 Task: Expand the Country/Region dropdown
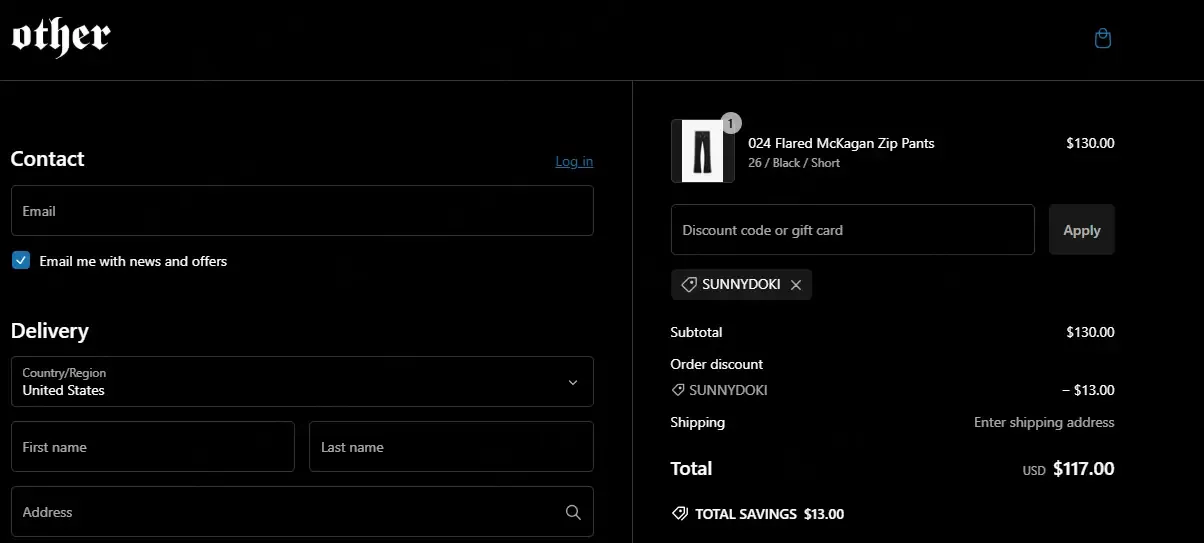301,382
